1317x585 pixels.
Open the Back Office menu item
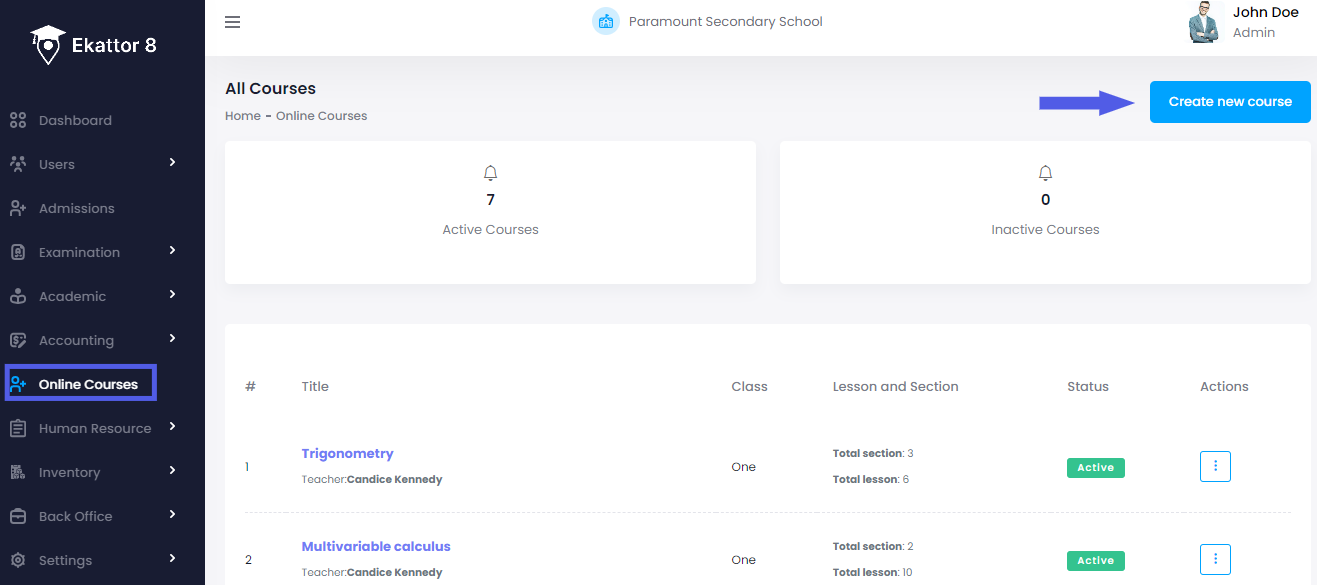pyautogui.click(x=75, y=516)
